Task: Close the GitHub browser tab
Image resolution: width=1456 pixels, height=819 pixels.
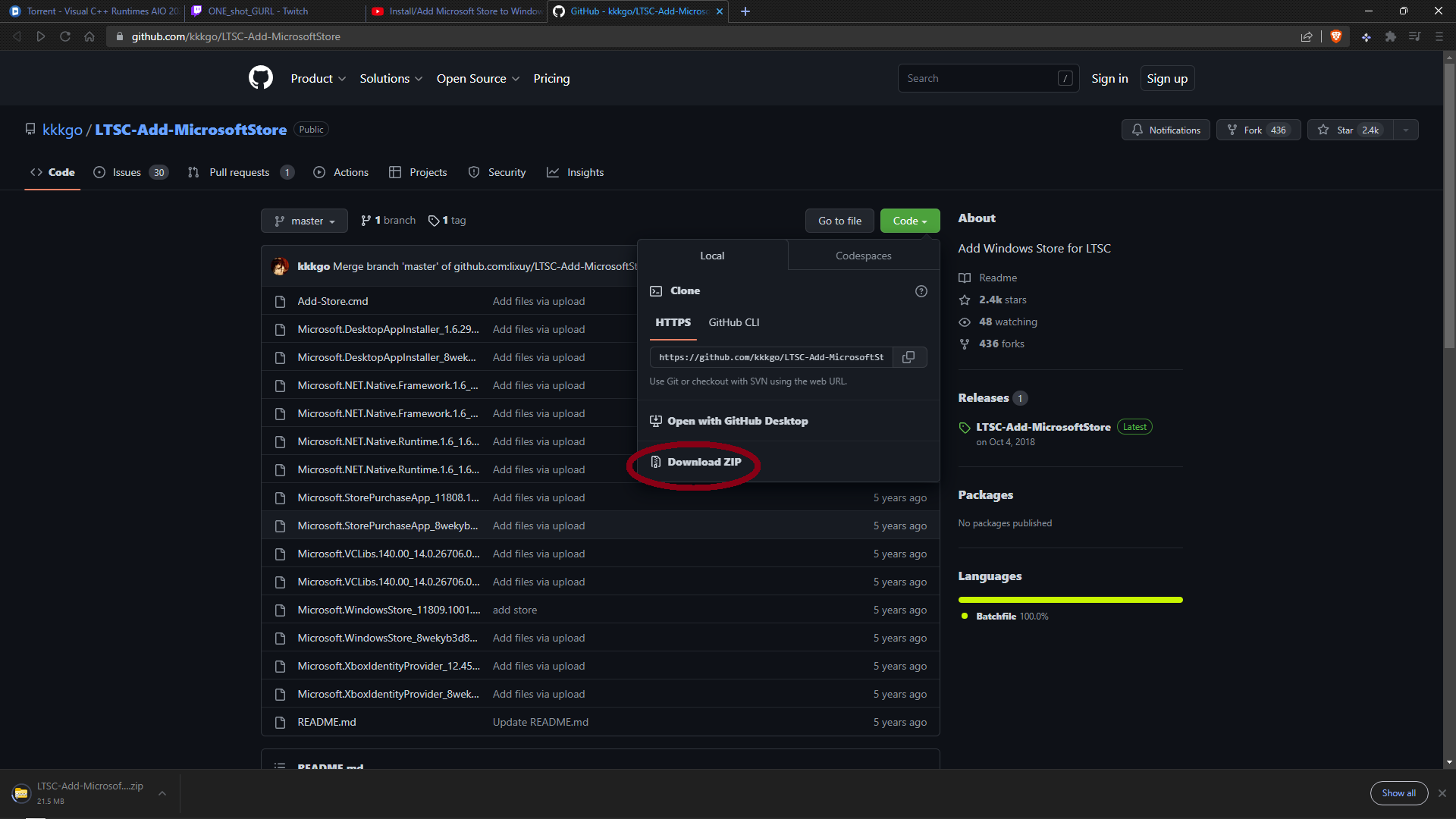Action: [x=719, y=11]
